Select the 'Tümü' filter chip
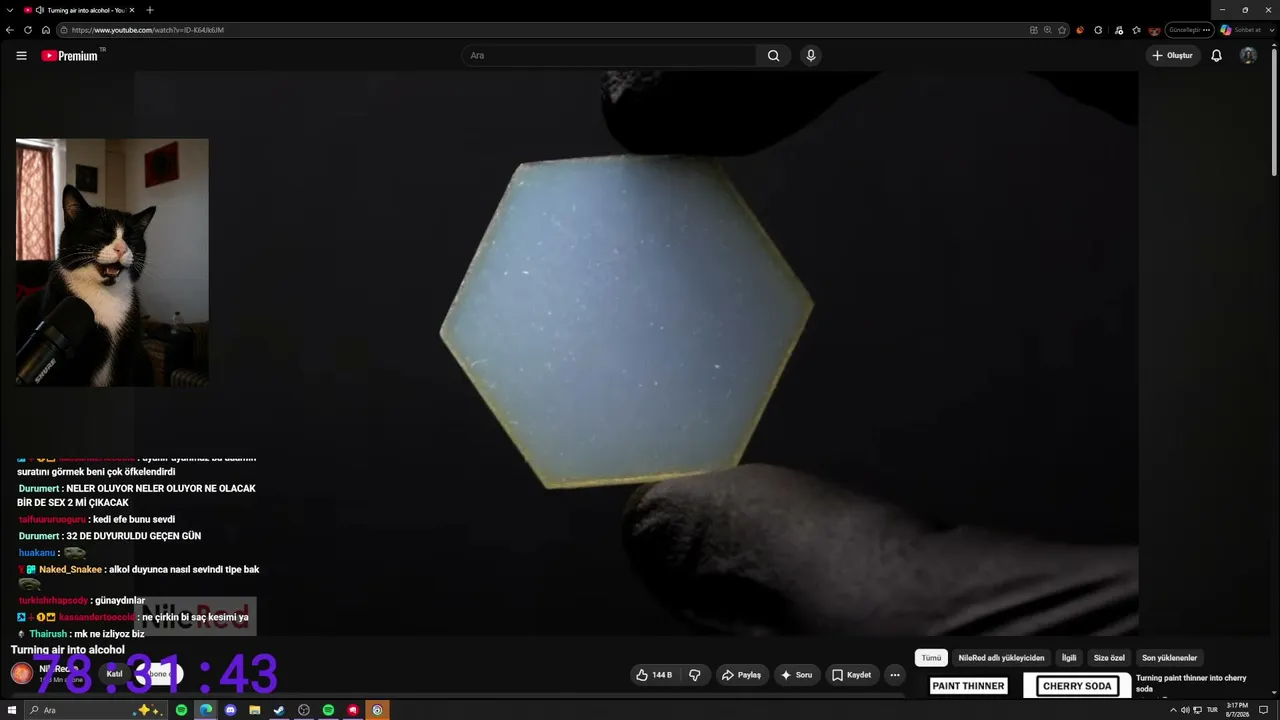1280x720 pixels. [x=931, y=658]
